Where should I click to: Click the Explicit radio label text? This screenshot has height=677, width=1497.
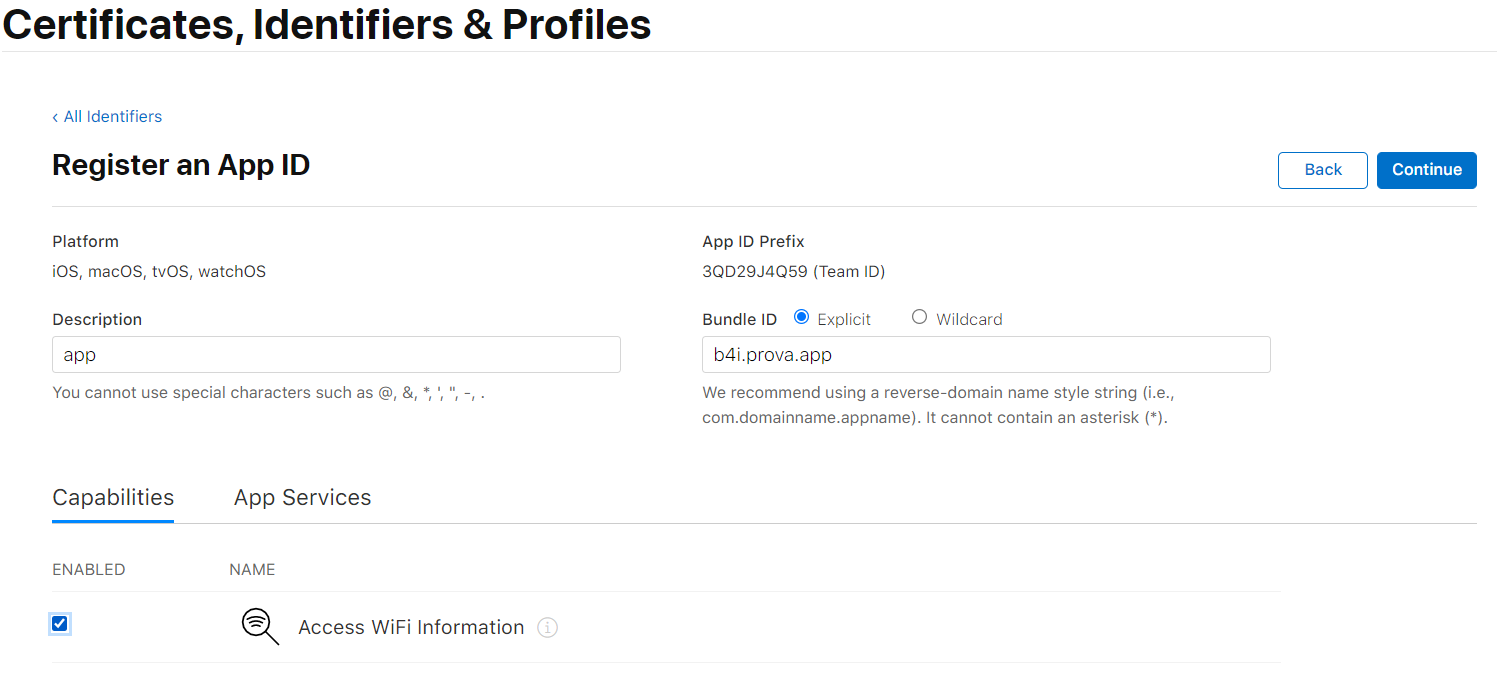point(844,320)
